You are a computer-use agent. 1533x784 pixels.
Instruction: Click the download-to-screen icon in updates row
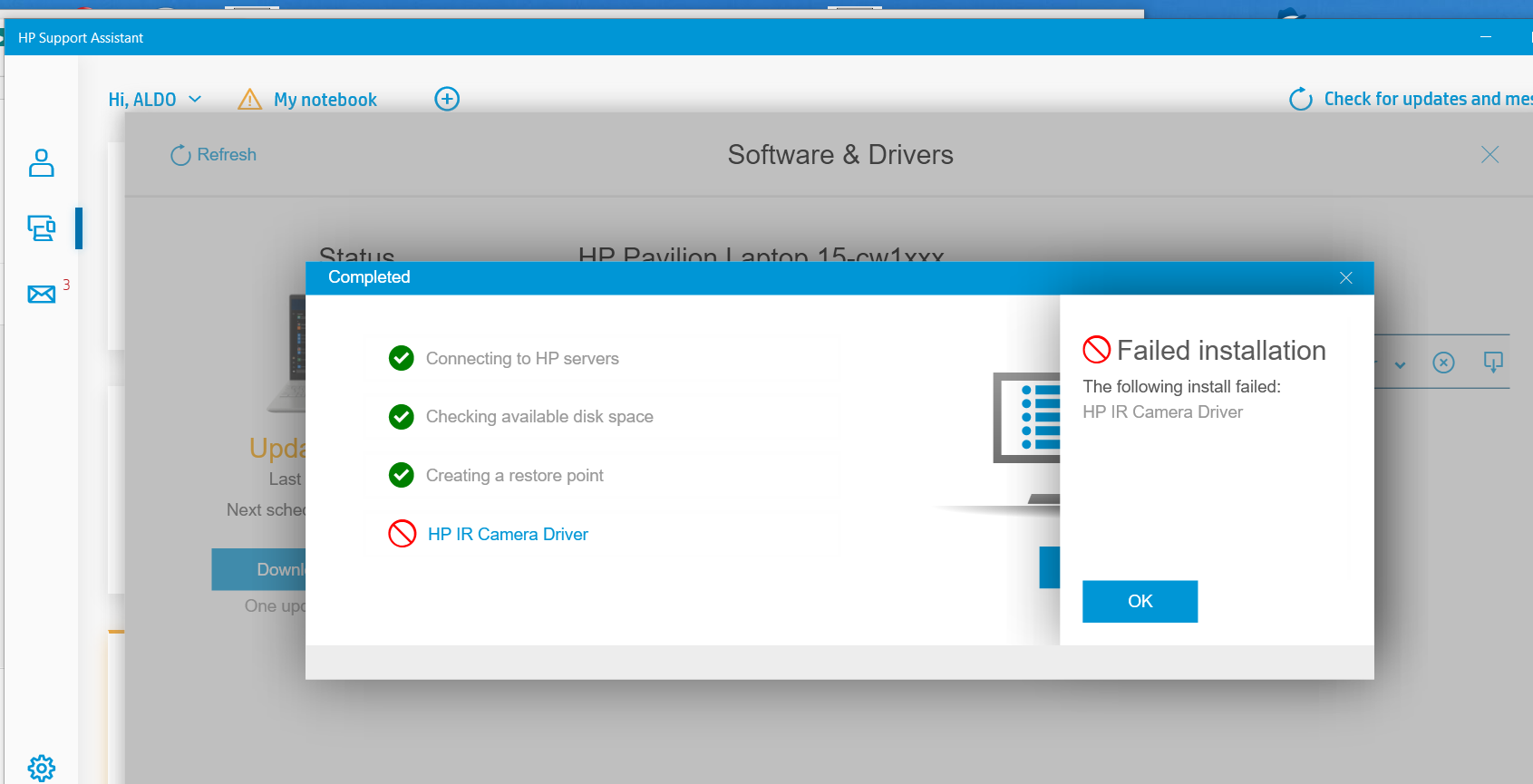point(1493,363)
